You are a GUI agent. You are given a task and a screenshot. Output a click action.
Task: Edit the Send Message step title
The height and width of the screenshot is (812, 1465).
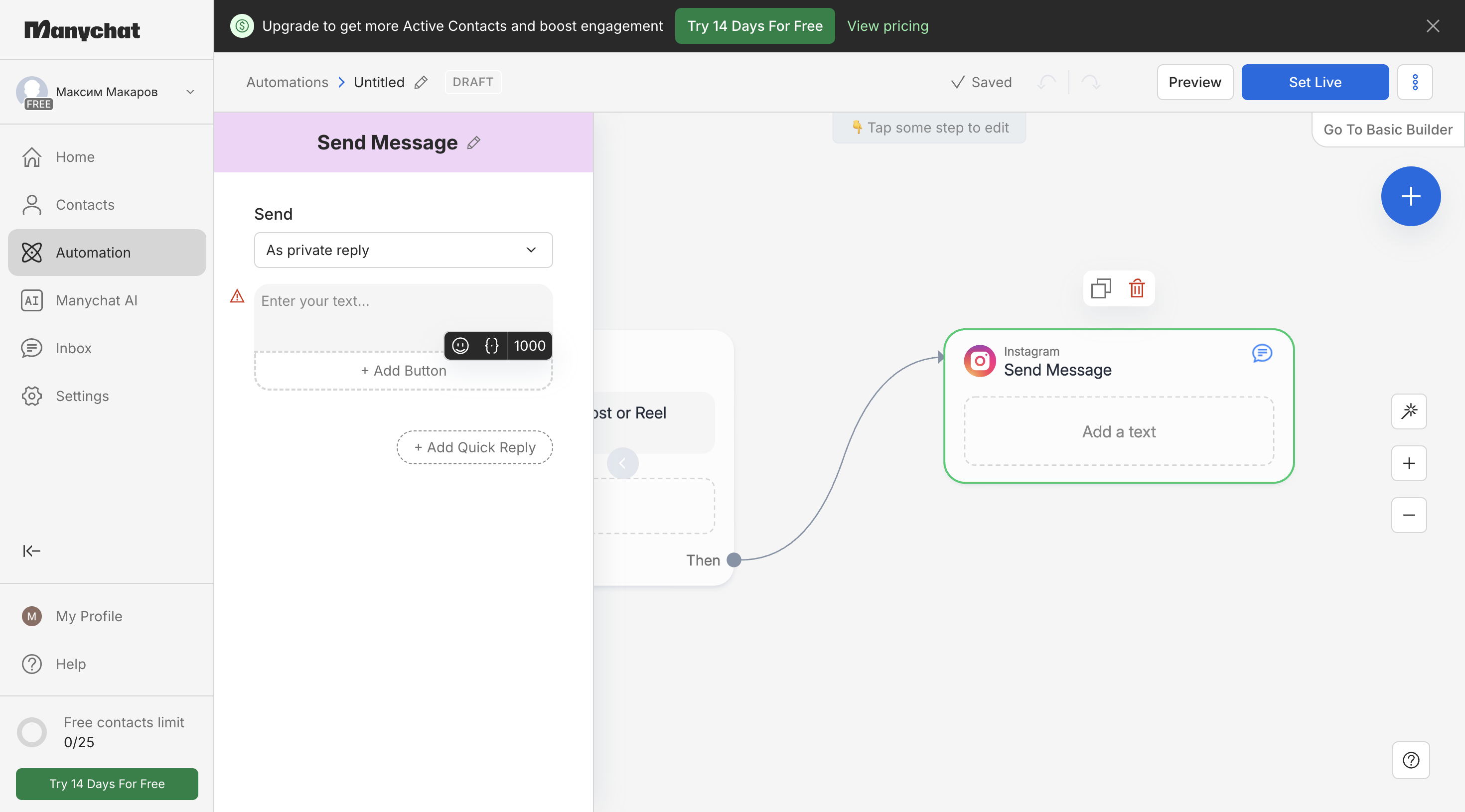pyautogui.click(x=474, y=143)
